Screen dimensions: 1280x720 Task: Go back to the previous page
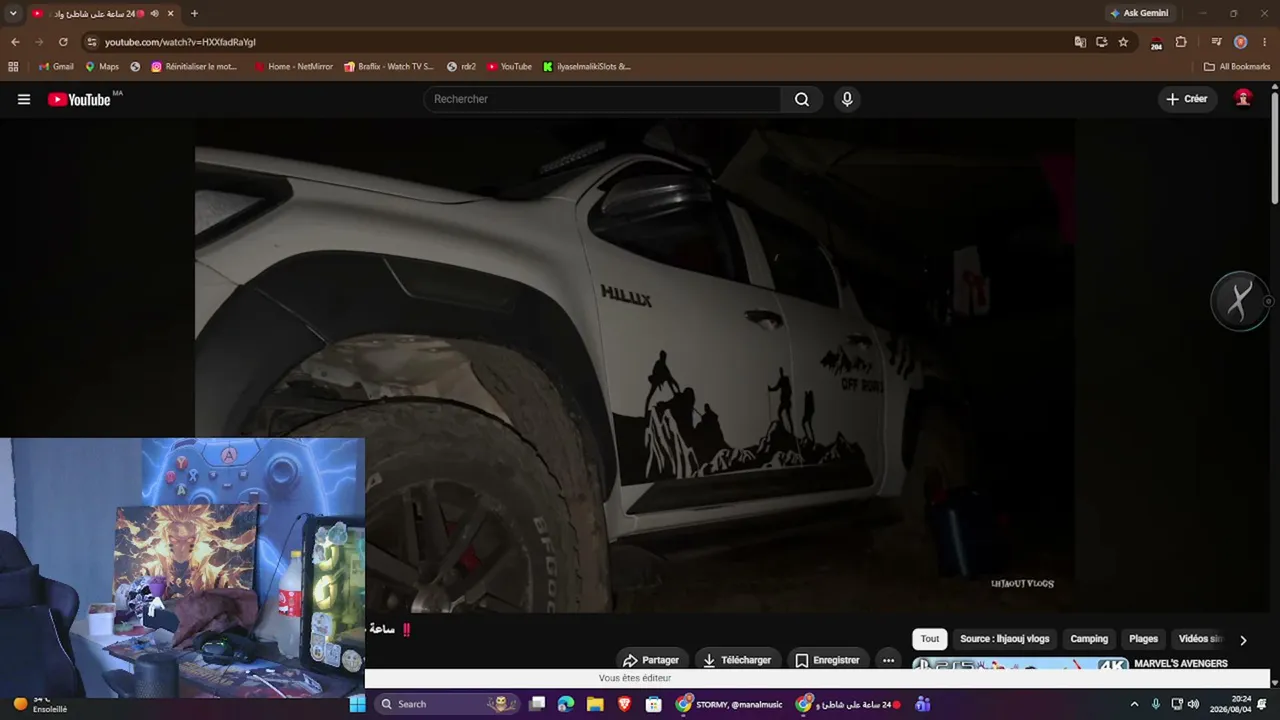tap(15, 42)
